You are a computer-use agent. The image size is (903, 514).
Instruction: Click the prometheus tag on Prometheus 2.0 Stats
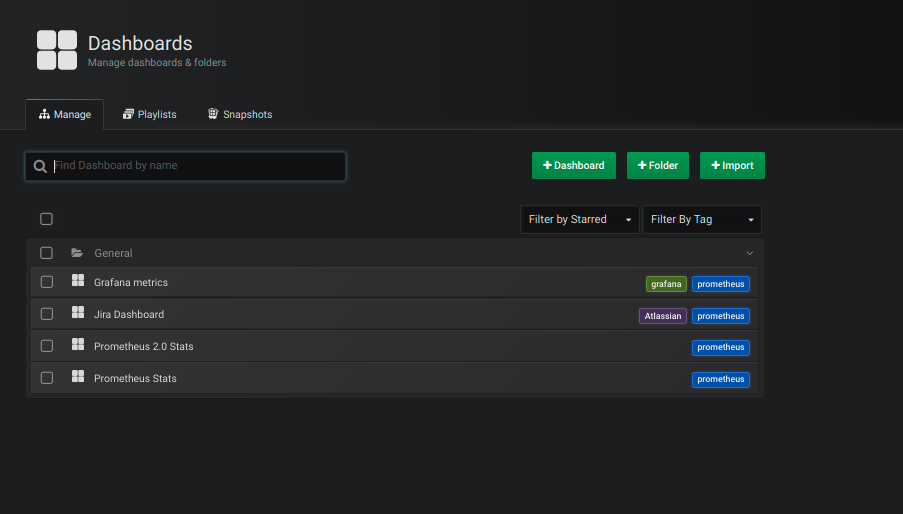point(720,347)
